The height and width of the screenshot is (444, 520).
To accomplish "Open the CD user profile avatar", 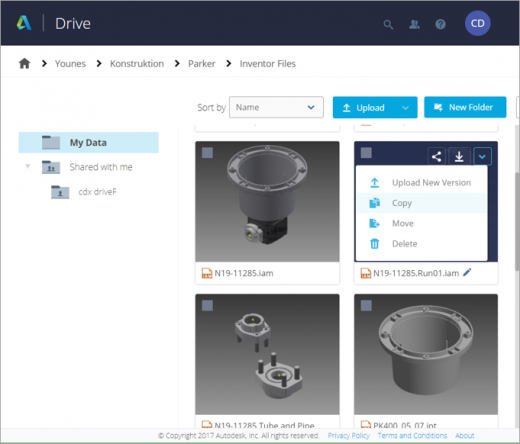I will 477,23.
